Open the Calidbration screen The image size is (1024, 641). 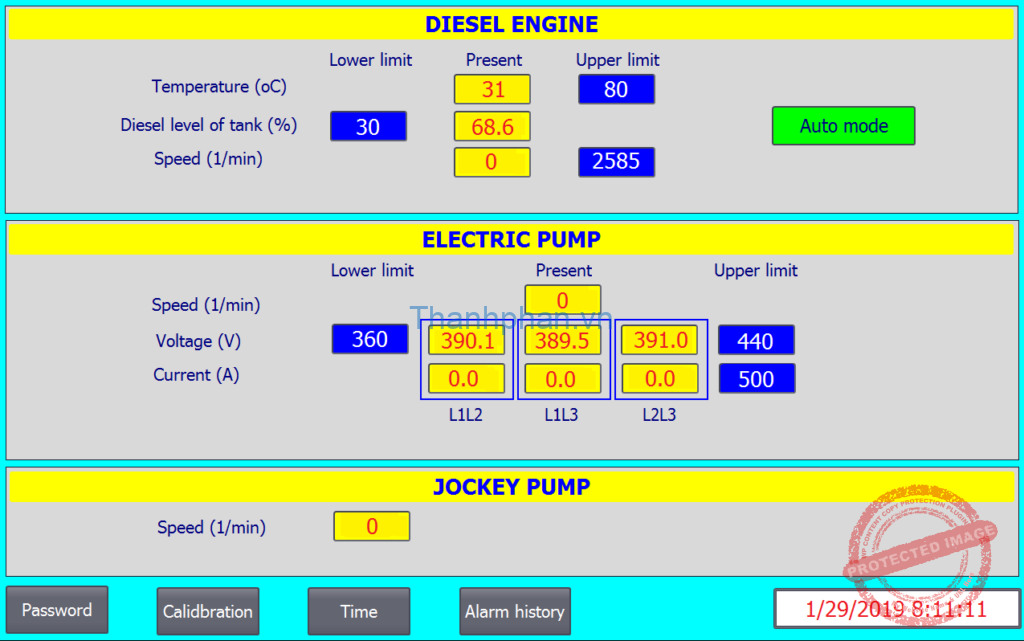pyautogui.click(x=208, y=611)
